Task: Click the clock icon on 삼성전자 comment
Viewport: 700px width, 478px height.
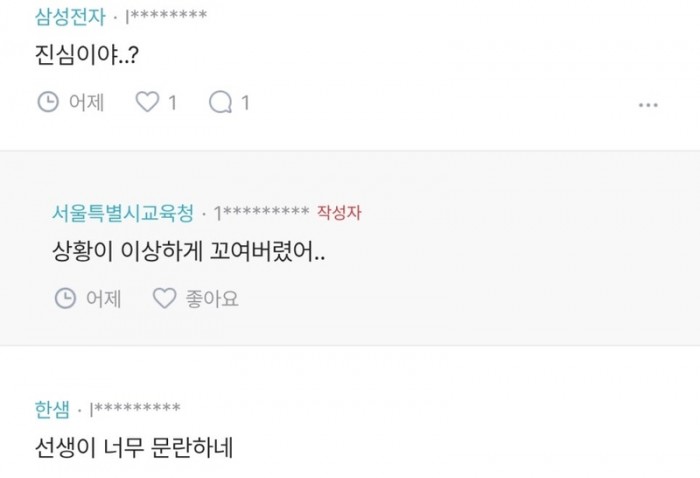Action: [x=48, y=102]
